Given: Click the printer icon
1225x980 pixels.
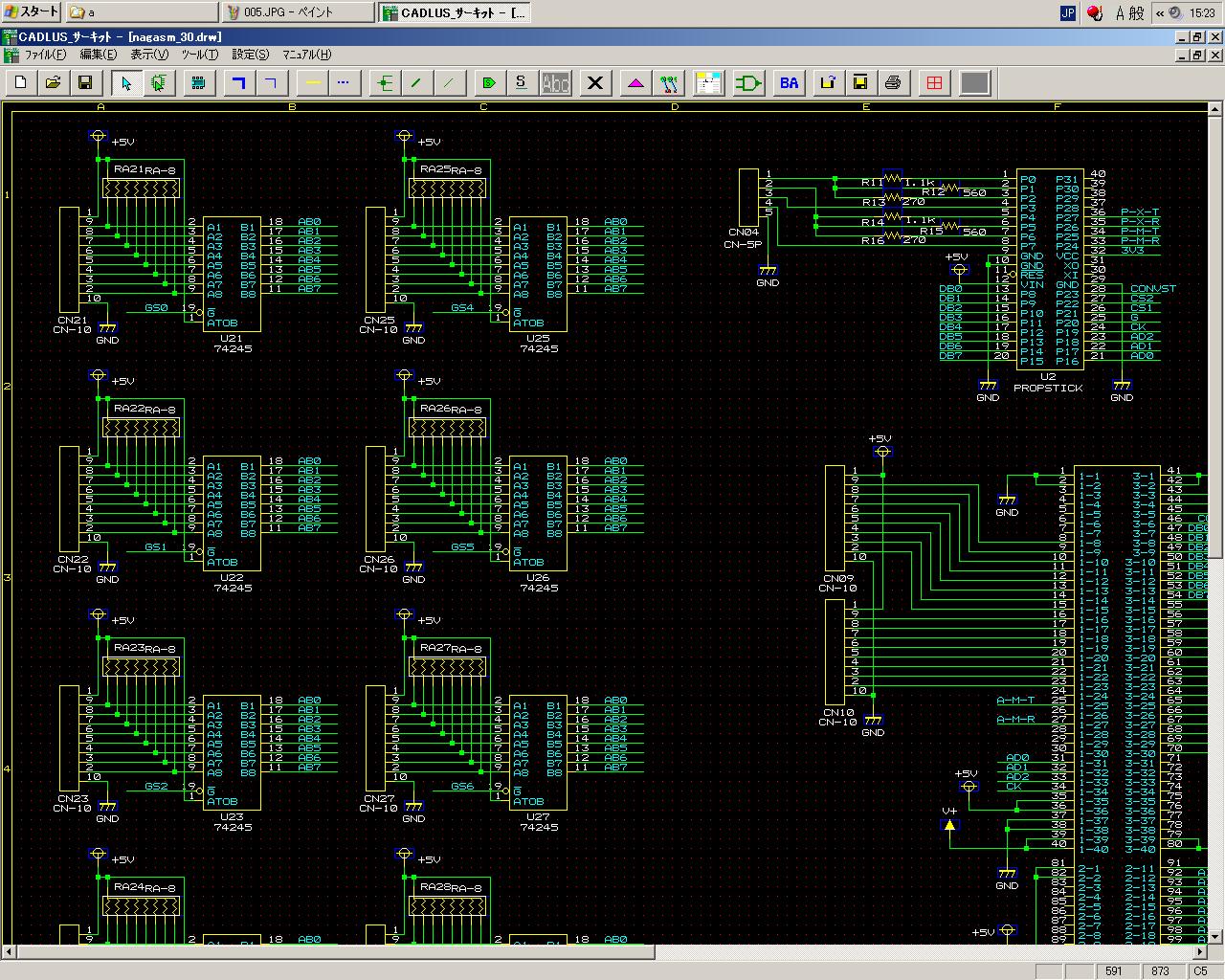Looking at the screenshot, I should (x=893, y=83).
